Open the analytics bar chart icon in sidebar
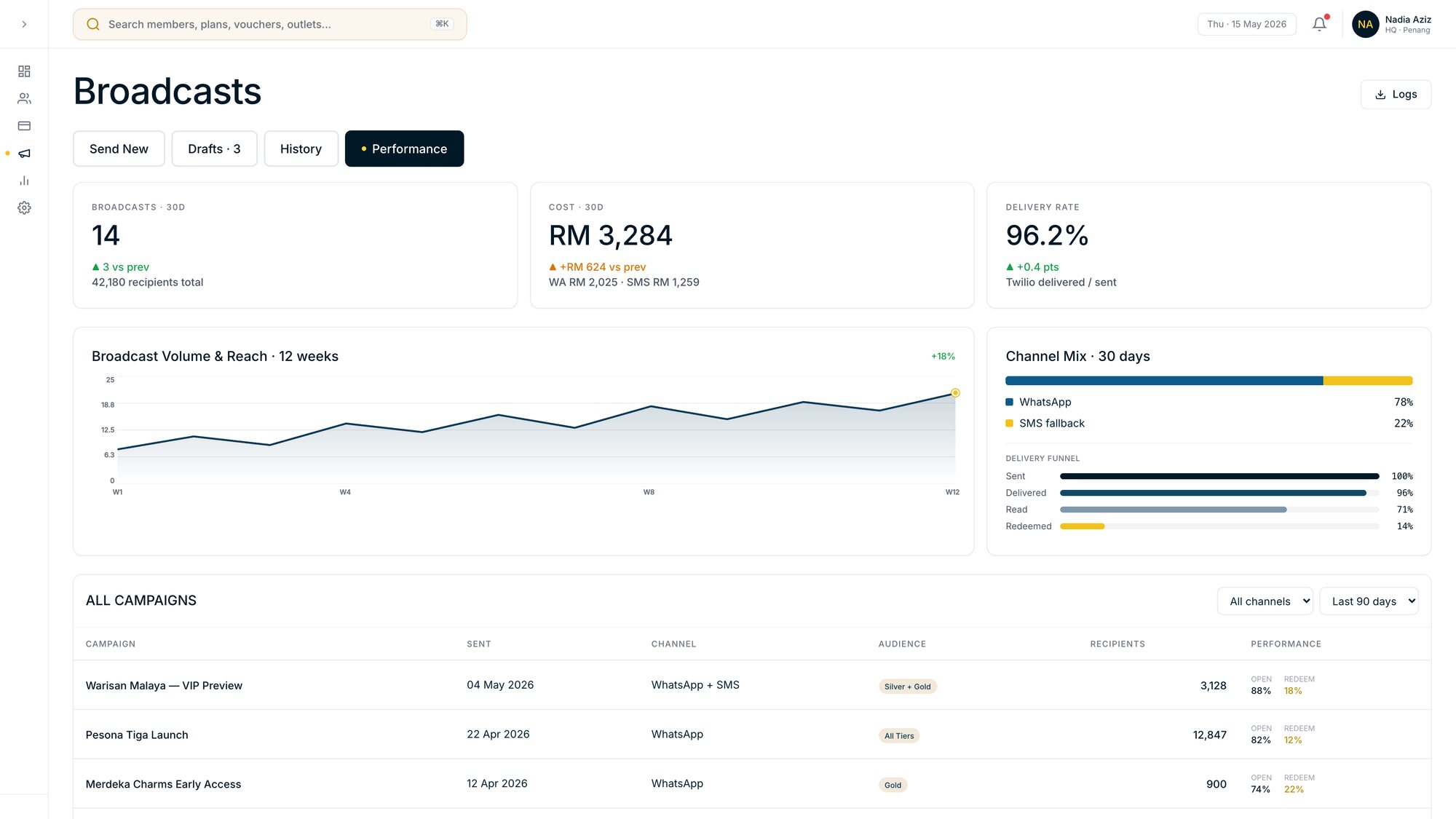This screenshot has height=819, width=1456. 24,181
